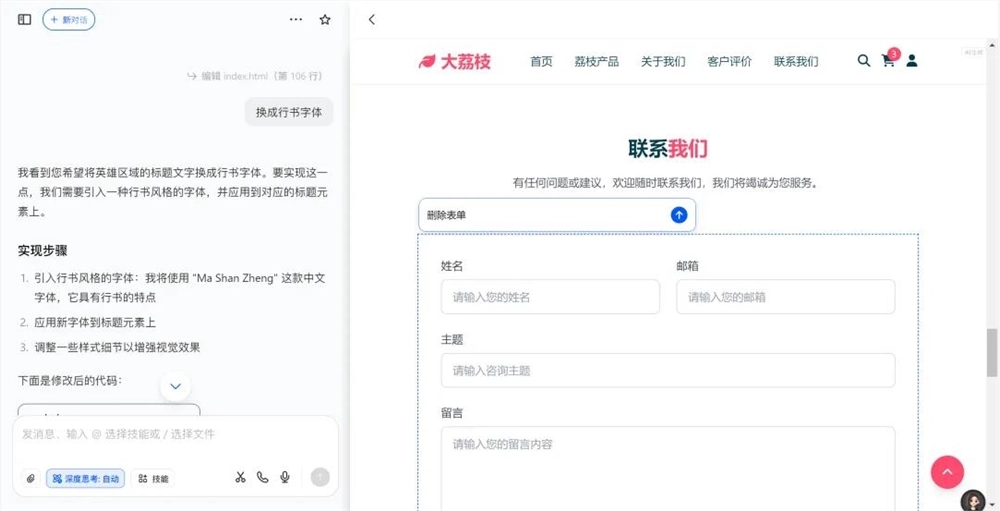Start a voice call with phone icon
The height and width of the screenshot is (511, 1000).
[263, 477]
